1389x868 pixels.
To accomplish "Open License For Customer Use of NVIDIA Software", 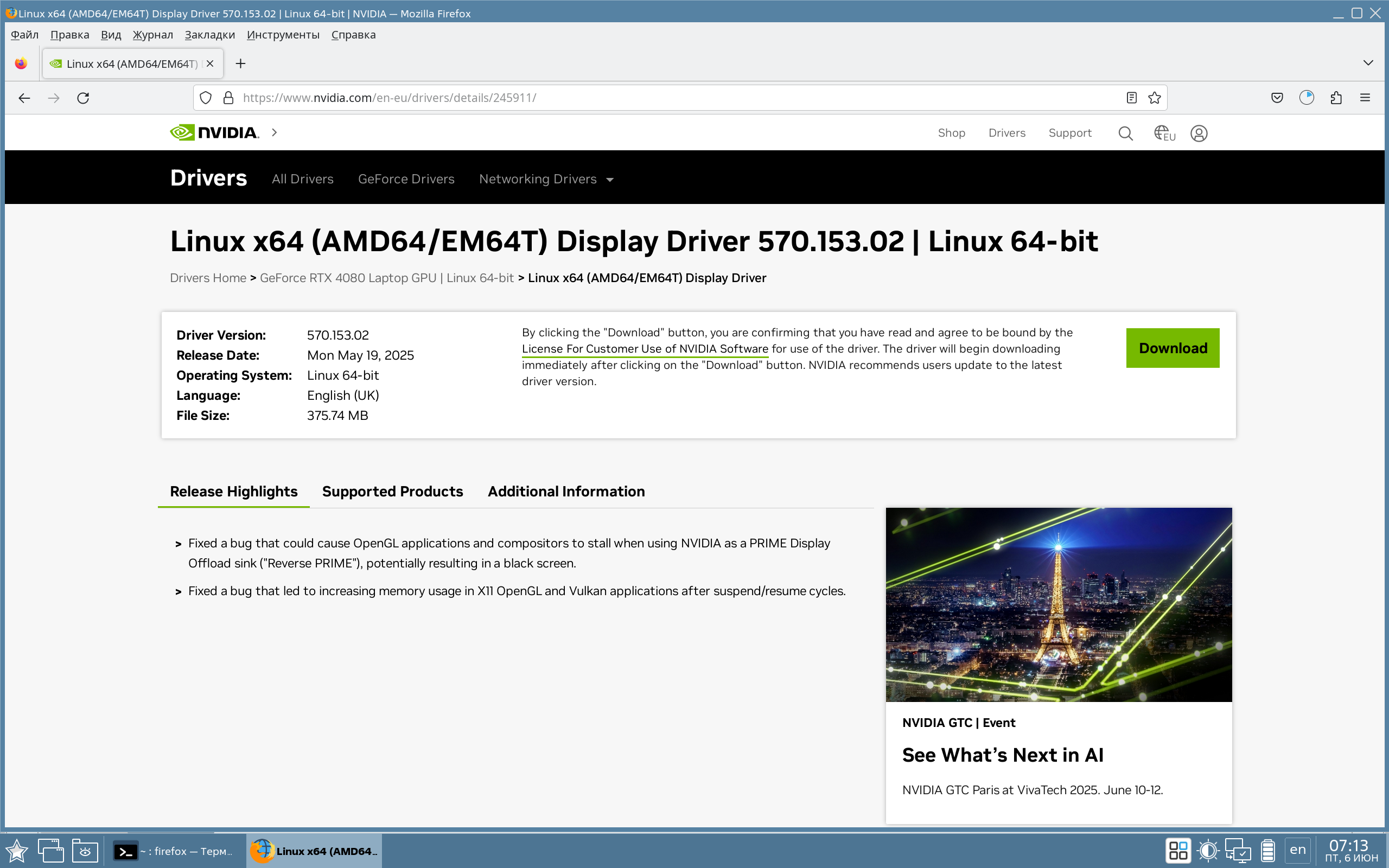I will click(x=645, y=349).
